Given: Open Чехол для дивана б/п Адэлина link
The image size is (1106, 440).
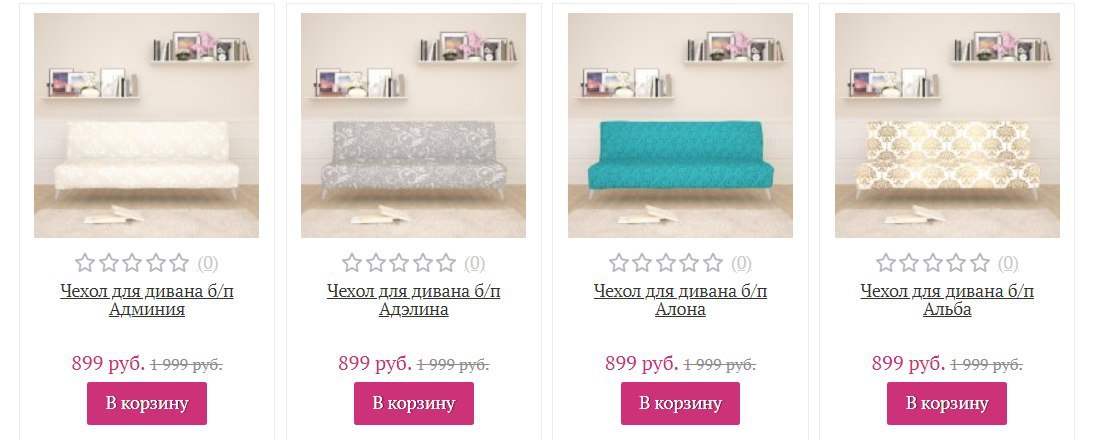Looking at the screenshot, I should [413, 300].
